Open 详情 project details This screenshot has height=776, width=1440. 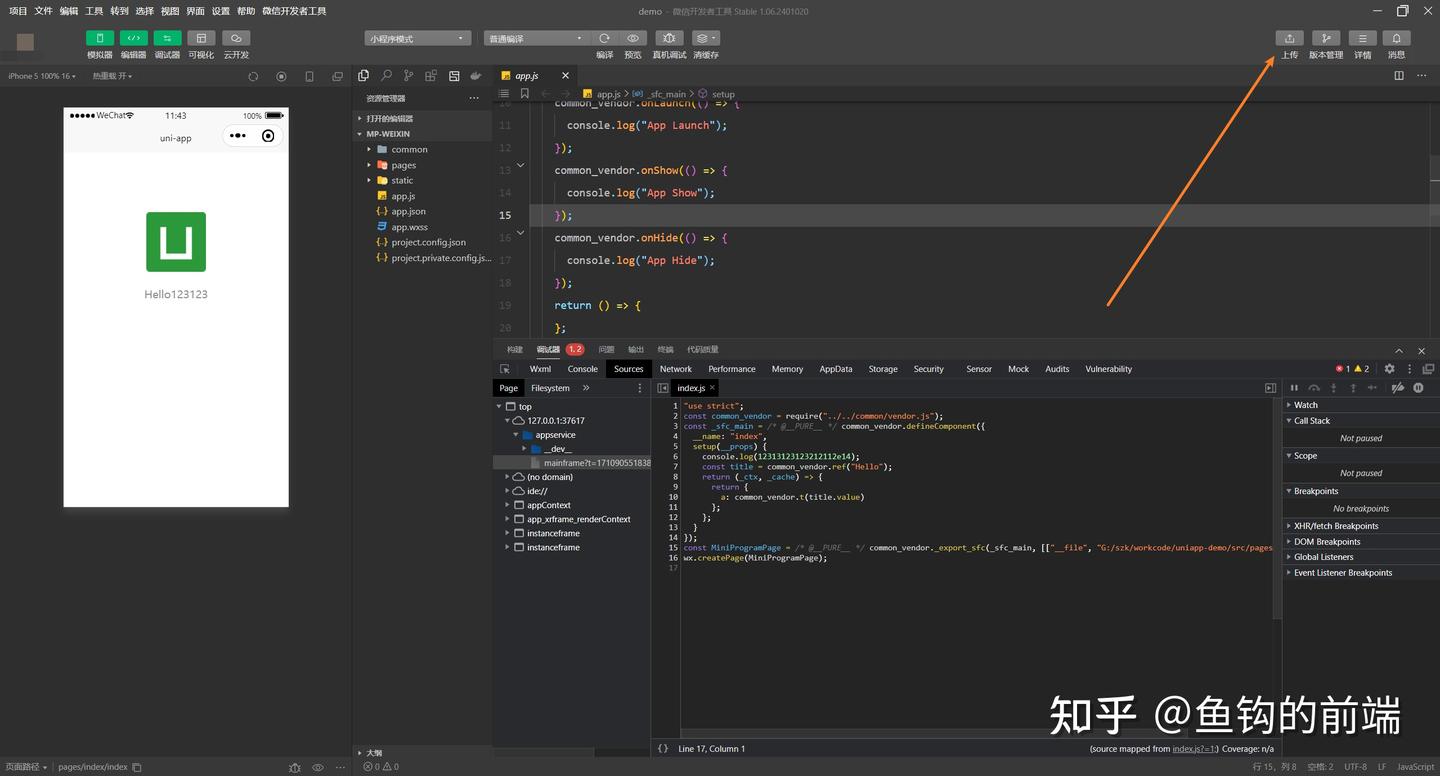(1362, 38)
